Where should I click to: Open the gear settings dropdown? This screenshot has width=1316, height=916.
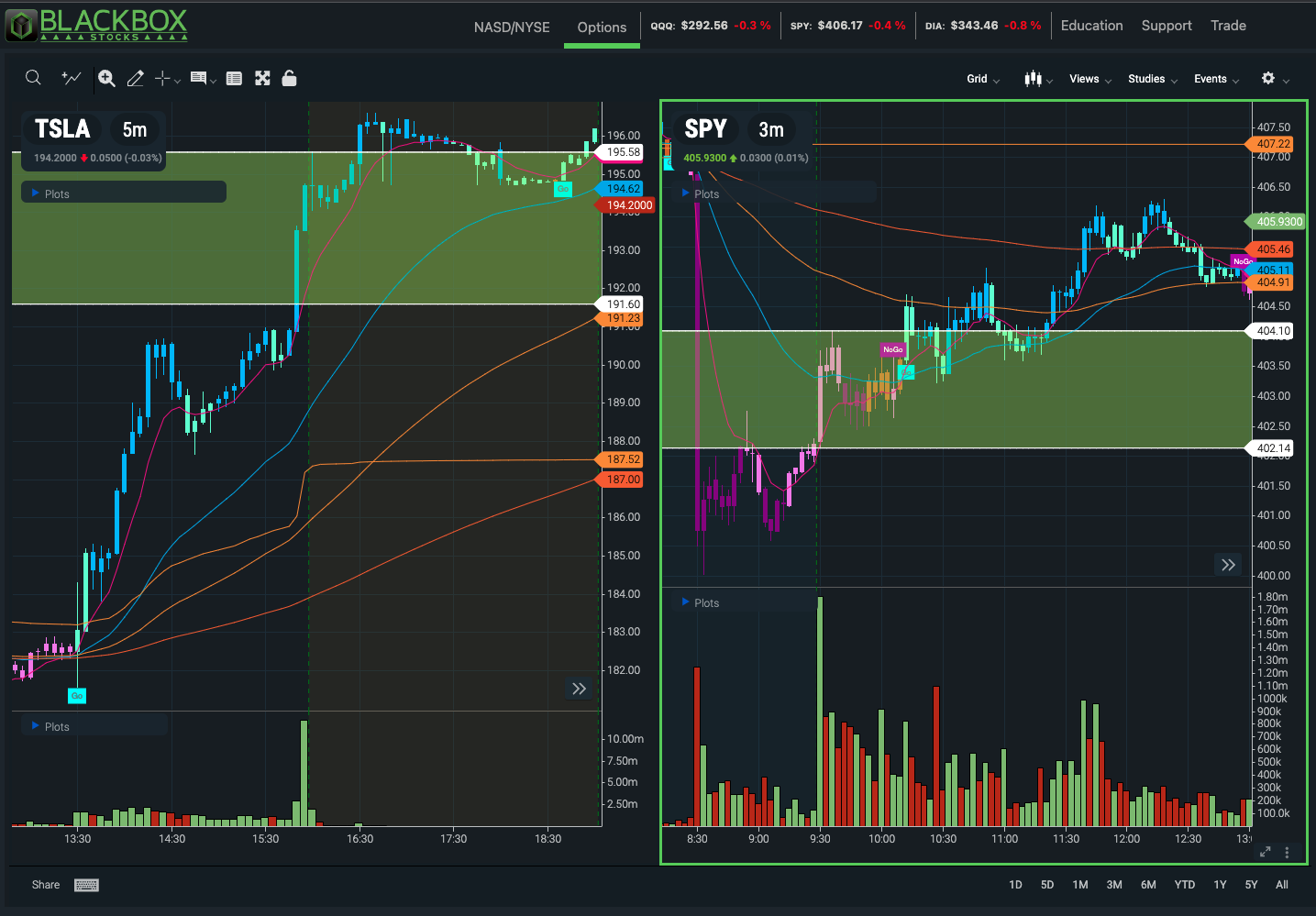tap(1276, 79)
